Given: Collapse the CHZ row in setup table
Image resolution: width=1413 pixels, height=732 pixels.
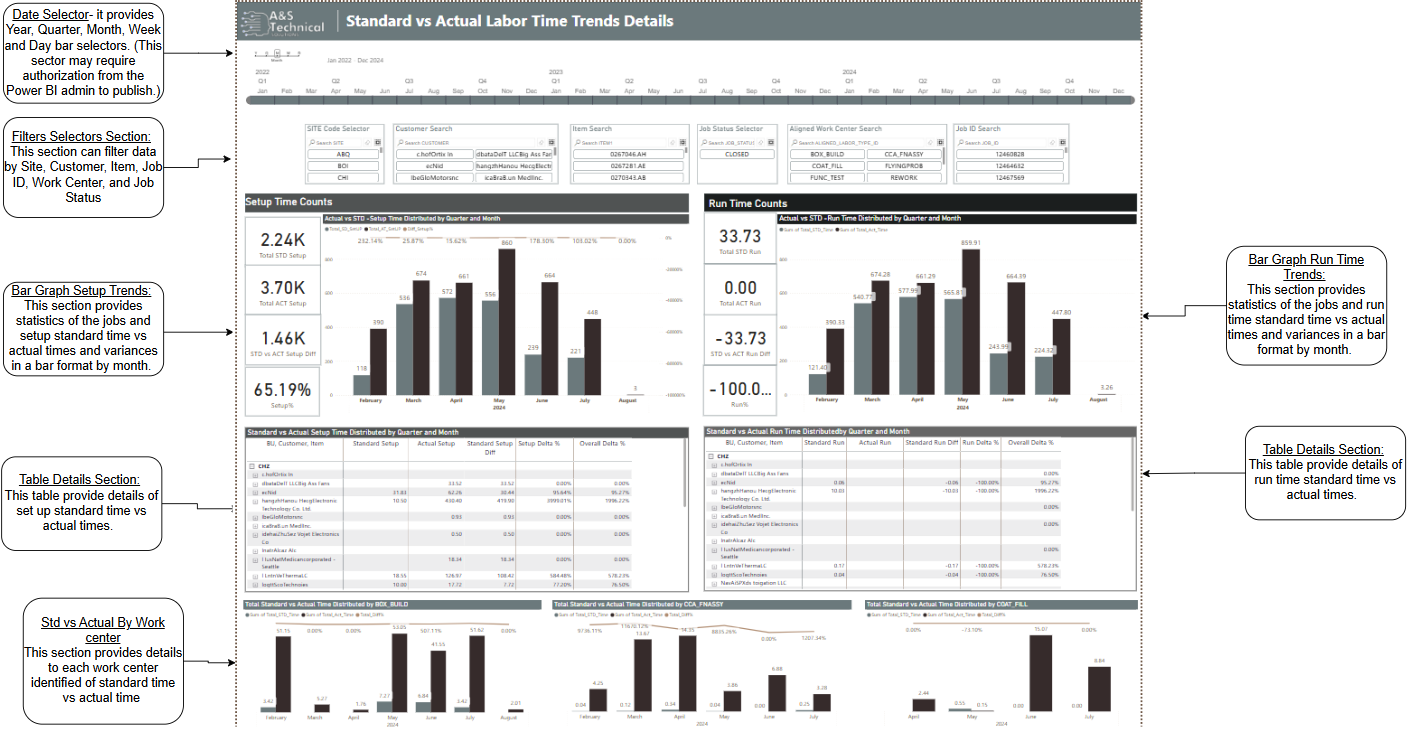Looking at the screenshot, I should [251, 466].
